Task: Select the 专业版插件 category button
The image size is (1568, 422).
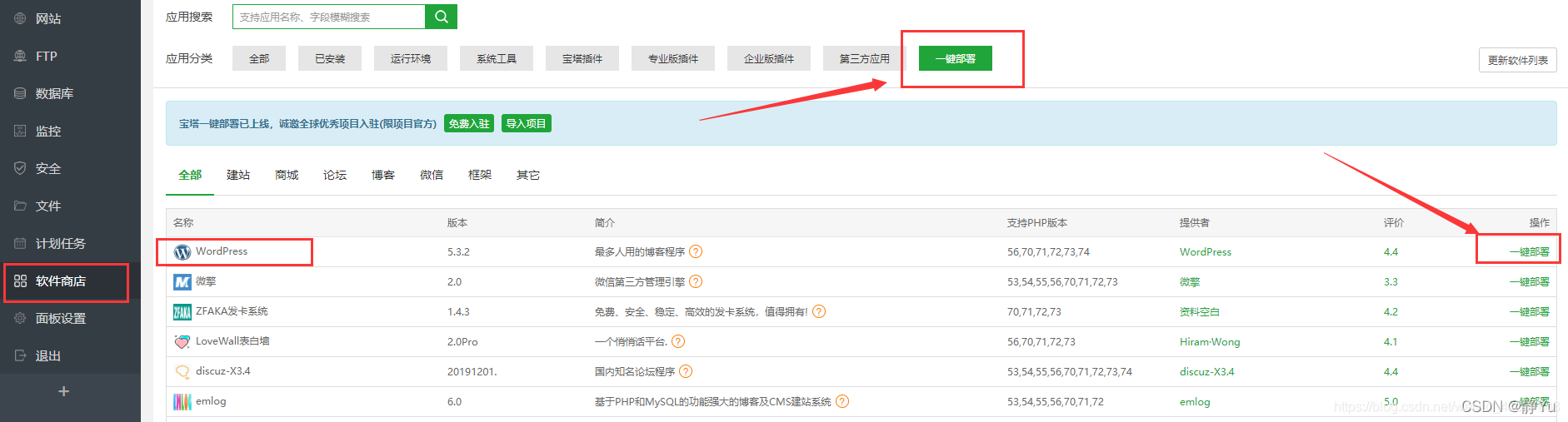Action: (673, 58)
